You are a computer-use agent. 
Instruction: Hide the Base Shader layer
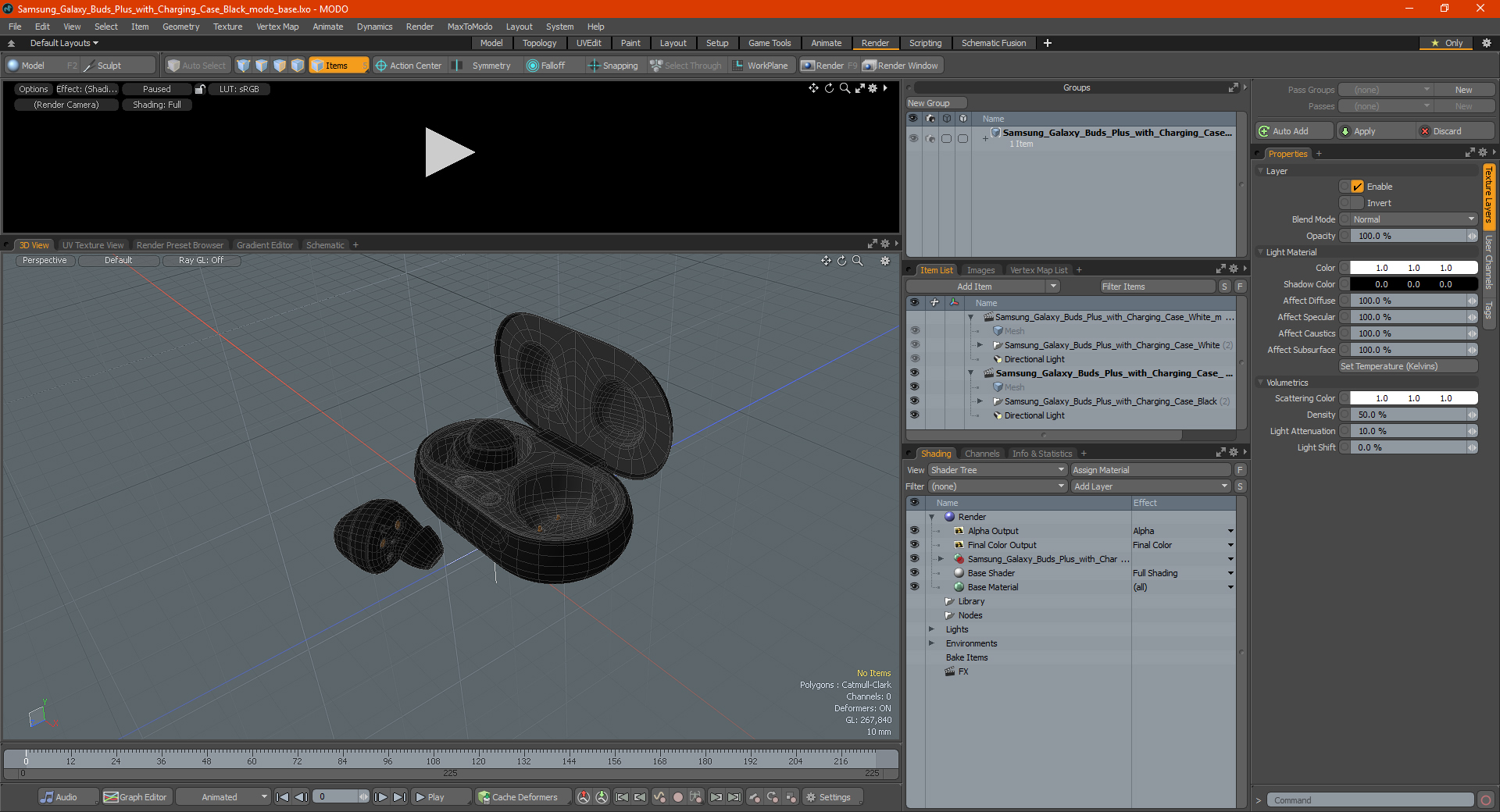click(914, 573)
